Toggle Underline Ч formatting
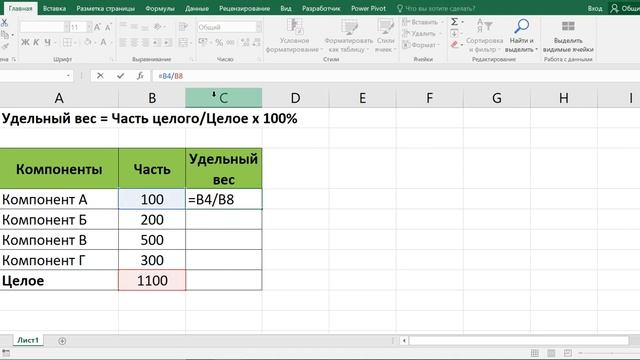 [48, 42]
